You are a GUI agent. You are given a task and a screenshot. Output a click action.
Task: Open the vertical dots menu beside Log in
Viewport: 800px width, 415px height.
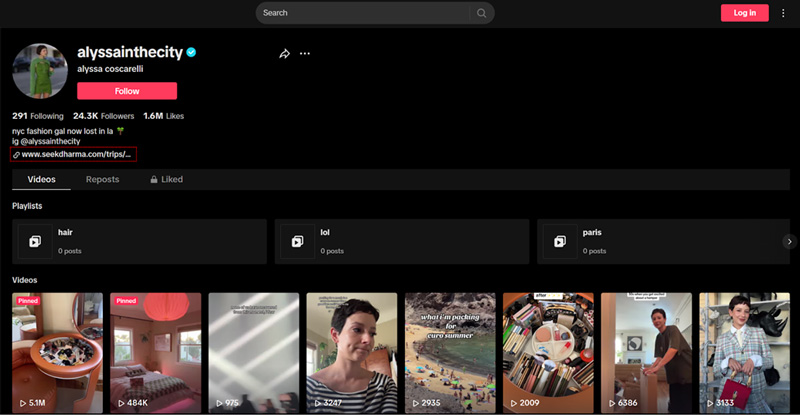(x=783, y=13)
